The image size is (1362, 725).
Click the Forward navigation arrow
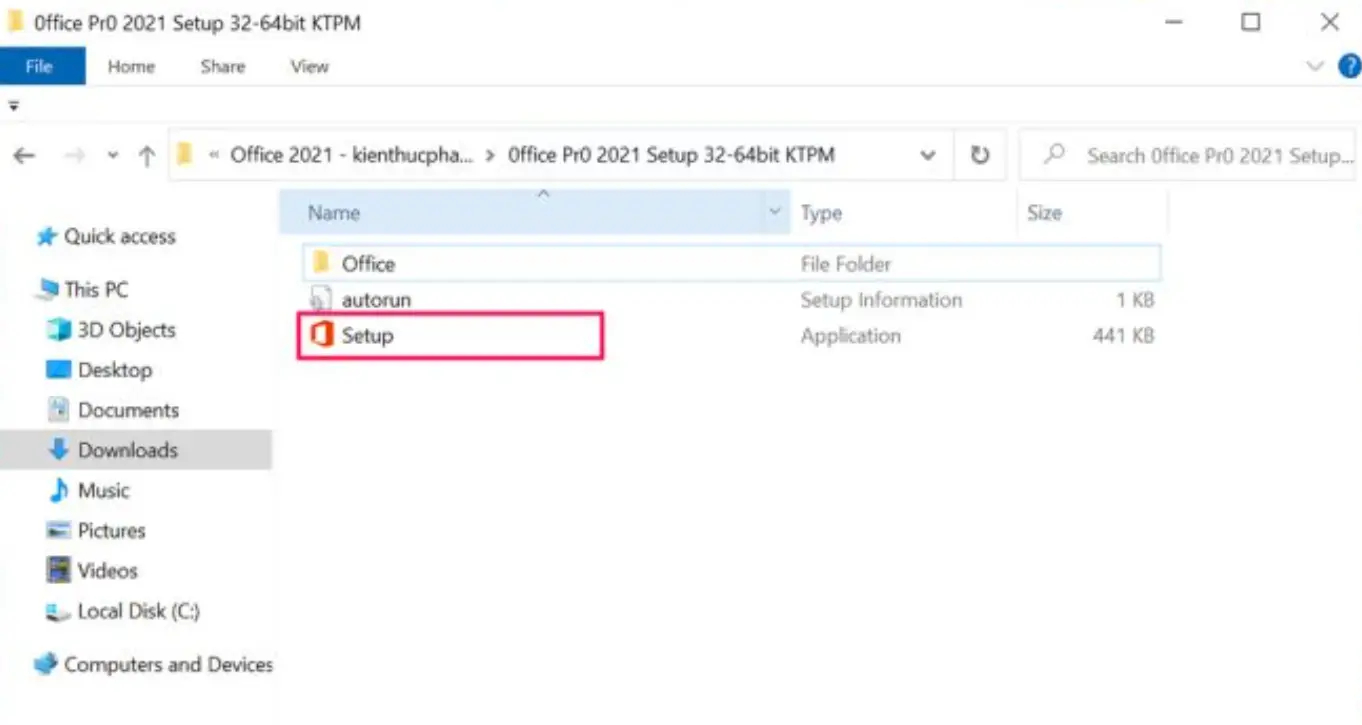75,155
